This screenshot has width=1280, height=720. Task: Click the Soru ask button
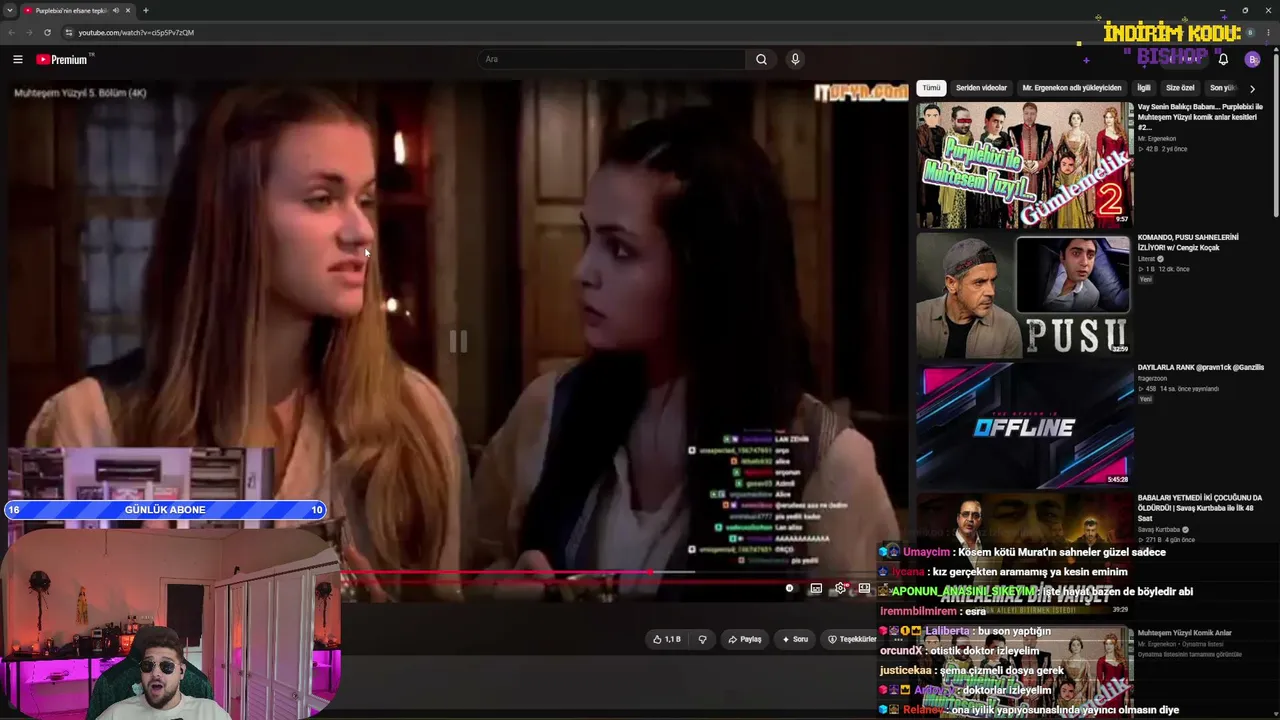coord(795,639)
